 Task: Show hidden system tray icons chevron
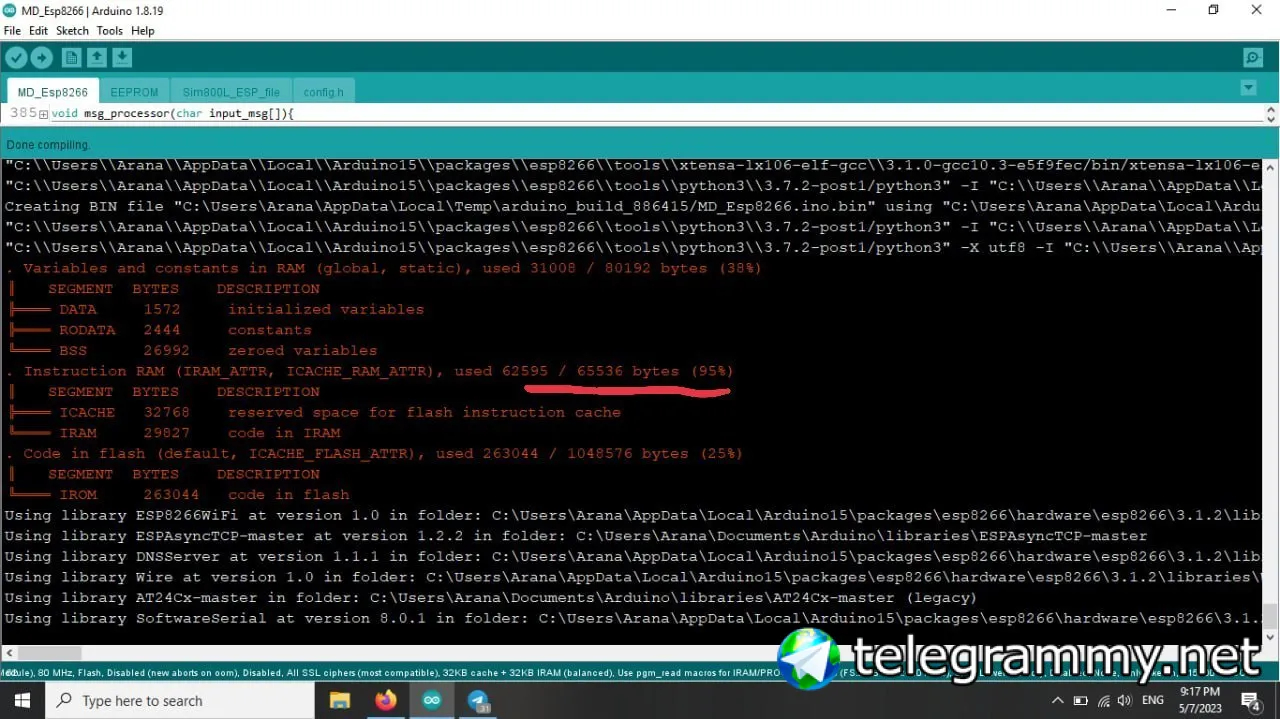1057,700
